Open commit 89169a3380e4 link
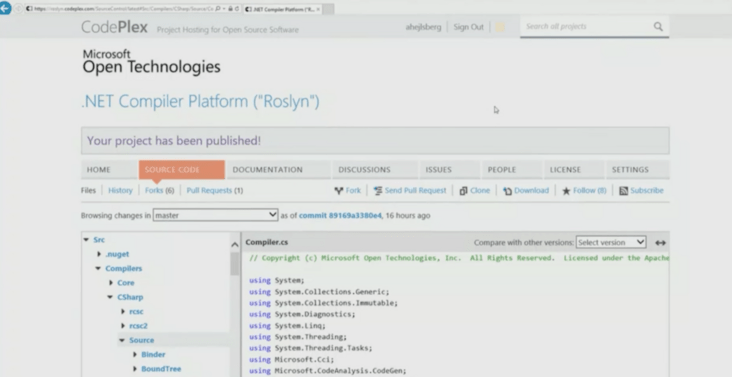The height and width of the screenshot is (377, 732). point(340,216)
